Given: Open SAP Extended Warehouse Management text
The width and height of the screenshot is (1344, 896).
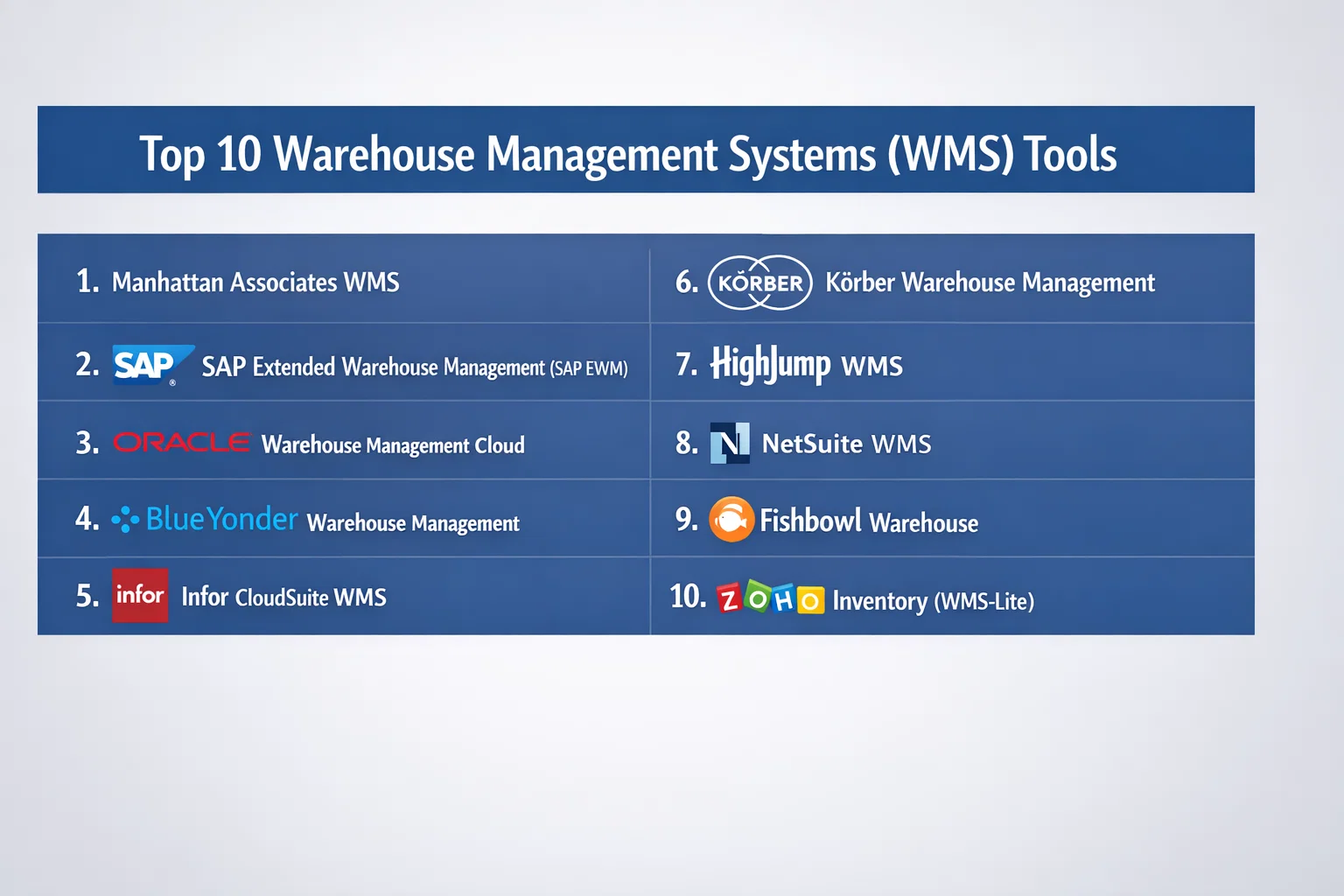Looking at the screenshot, I should [414, 367].
